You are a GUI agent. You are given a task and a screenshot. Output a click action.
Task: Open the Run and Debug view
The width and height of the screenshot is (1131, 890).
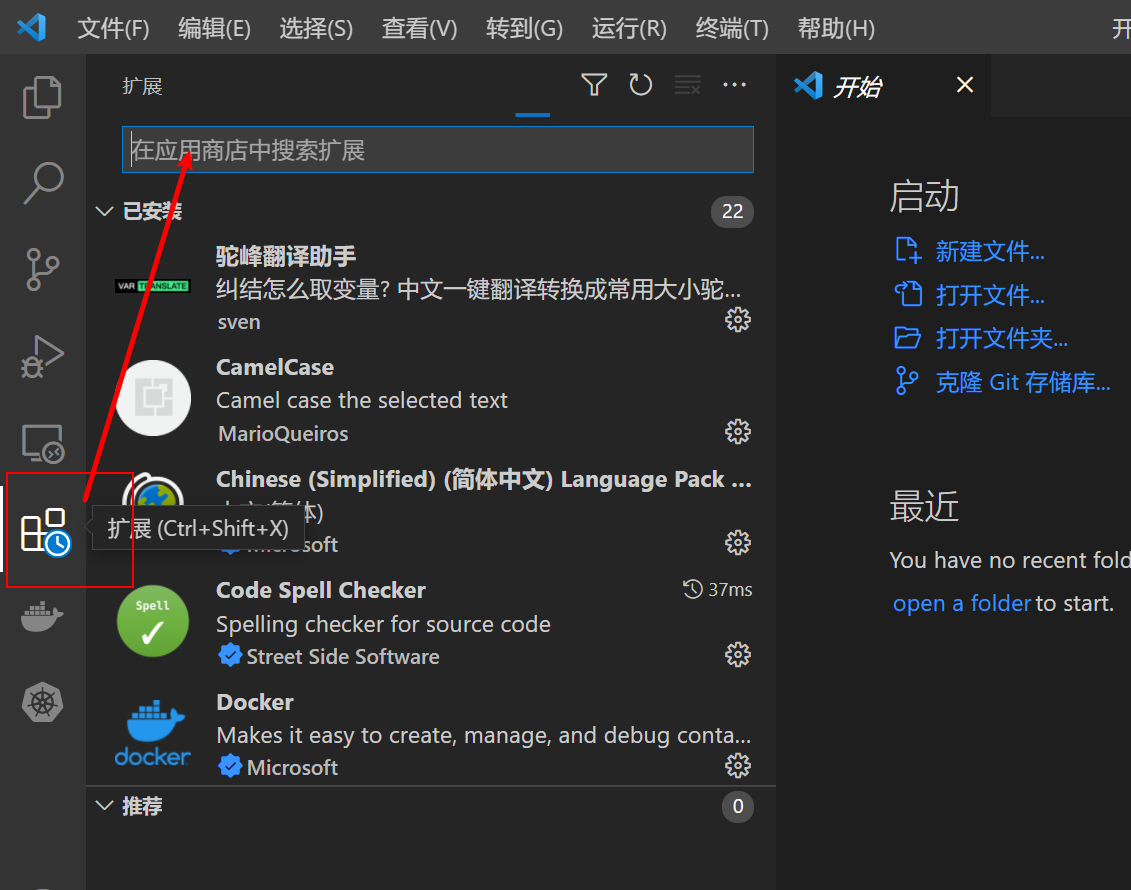click(x=43, y=356)
